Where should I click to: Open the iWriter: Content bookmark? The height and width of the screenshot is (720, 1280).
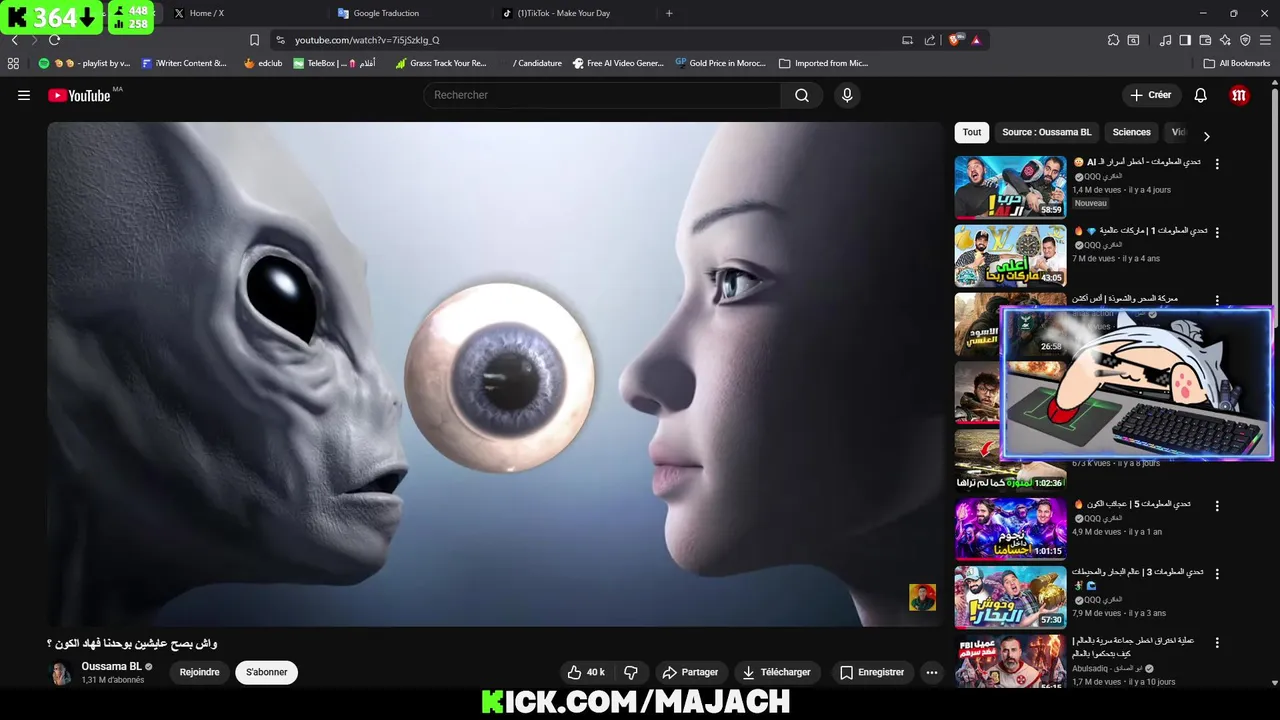(x=184, y=63)
